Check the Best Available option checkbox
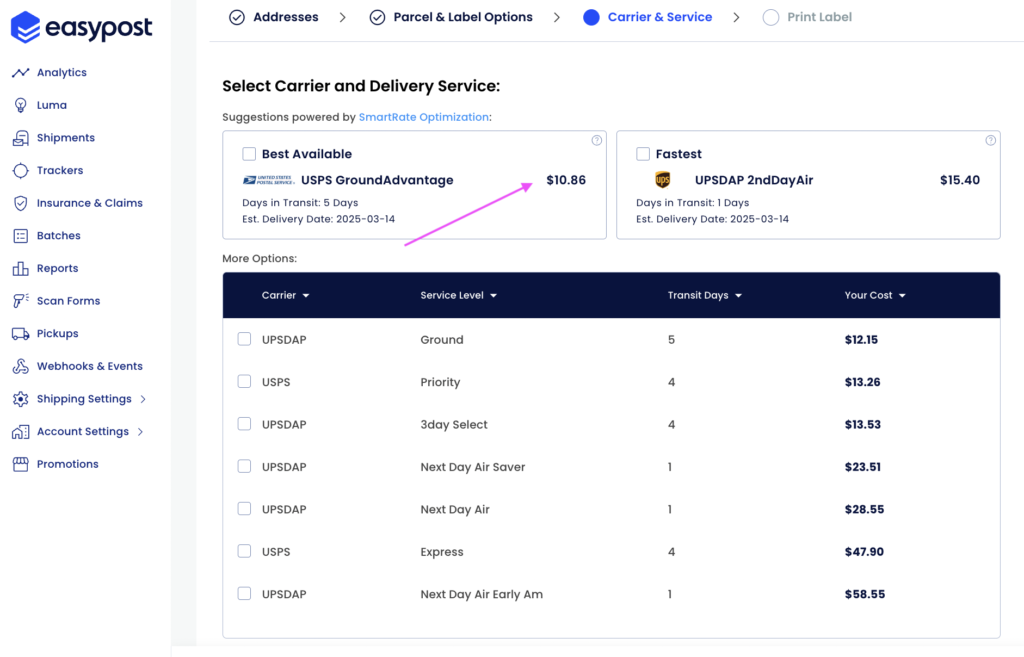The width and height of the screenshot is (1024, 657). pos(249,154)
